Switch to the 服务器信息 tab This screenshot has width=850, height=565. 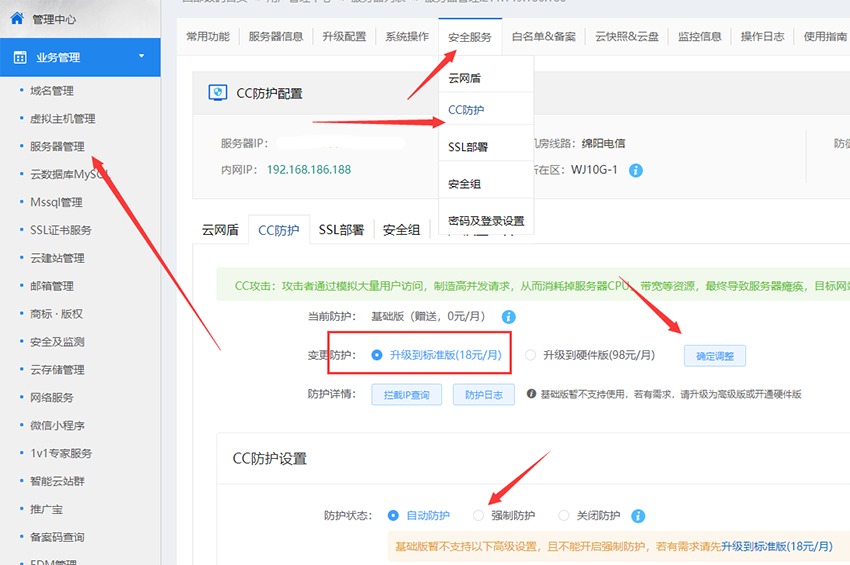click(276, 37)
